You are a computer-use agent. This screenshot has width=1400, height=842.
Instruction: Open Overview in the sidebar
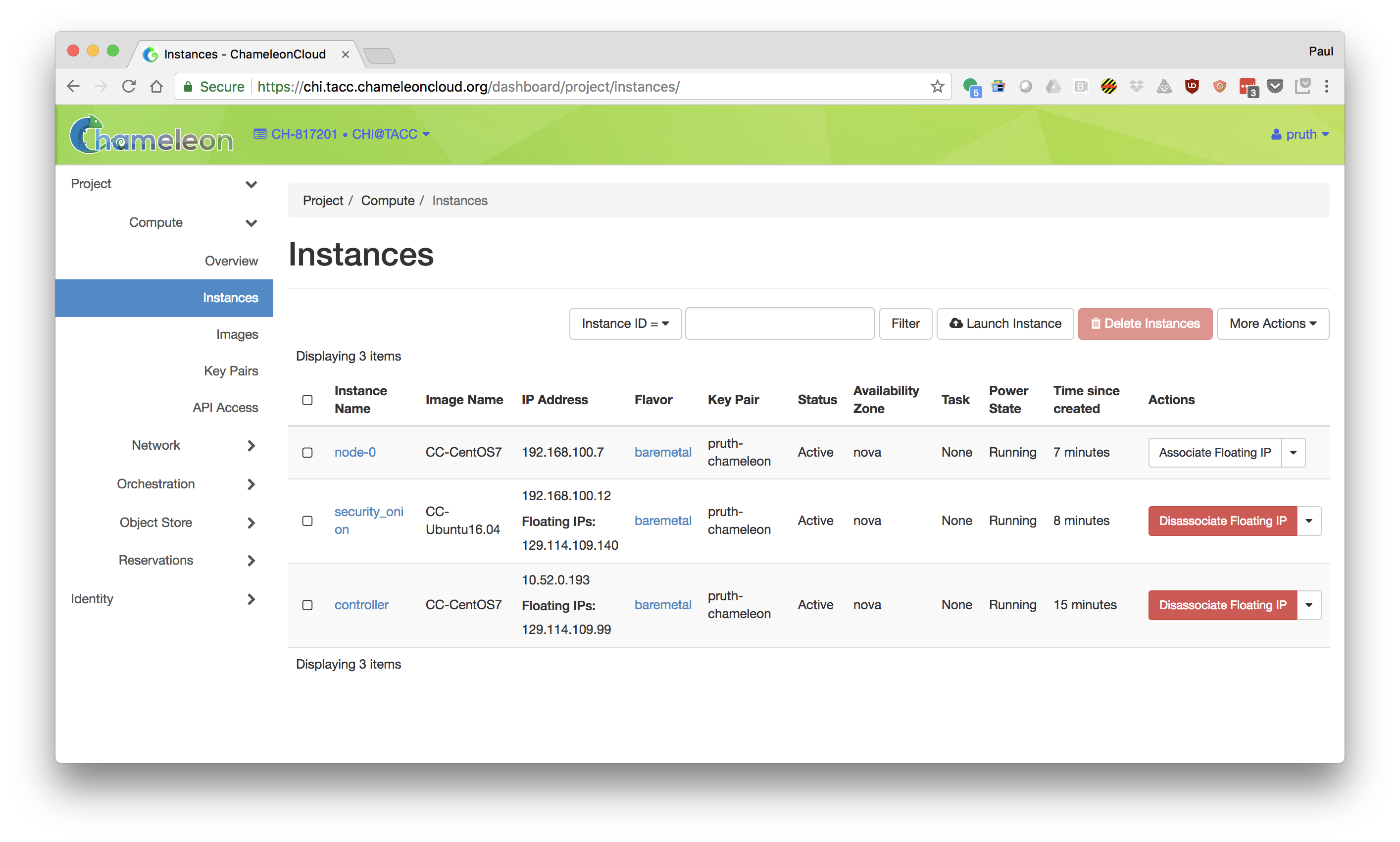[x=231, y=261]
